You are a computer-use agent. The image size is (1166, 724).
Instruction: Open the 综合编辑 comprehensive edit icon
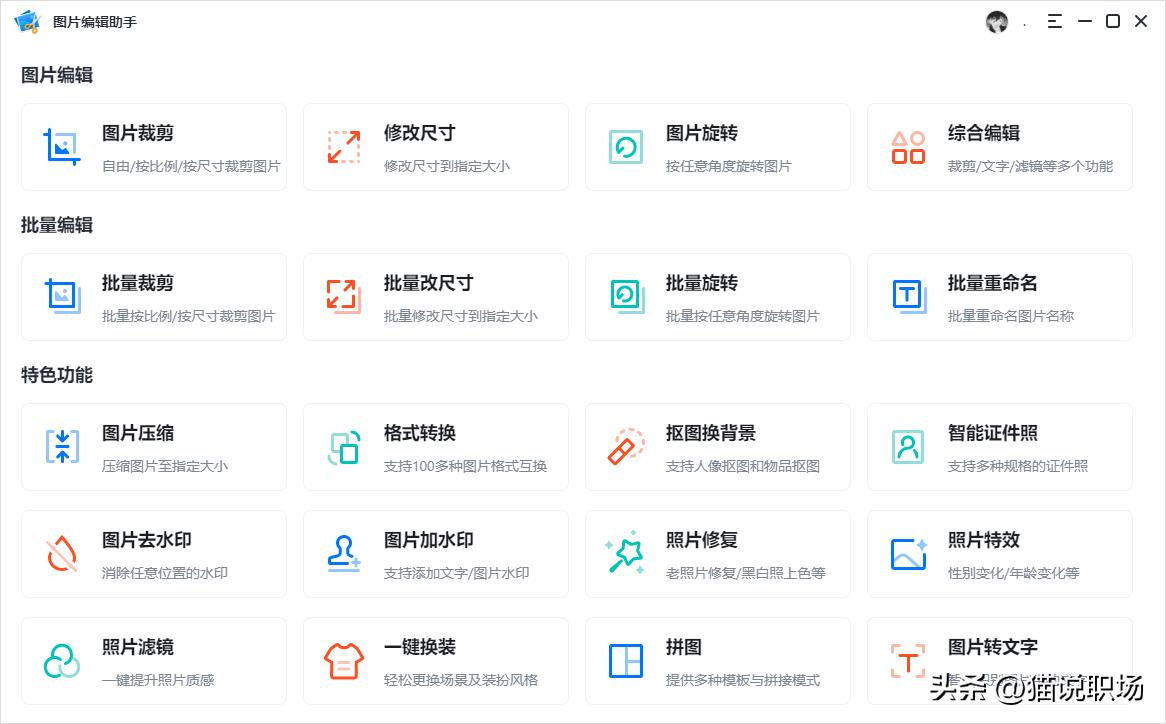[907, 146]
